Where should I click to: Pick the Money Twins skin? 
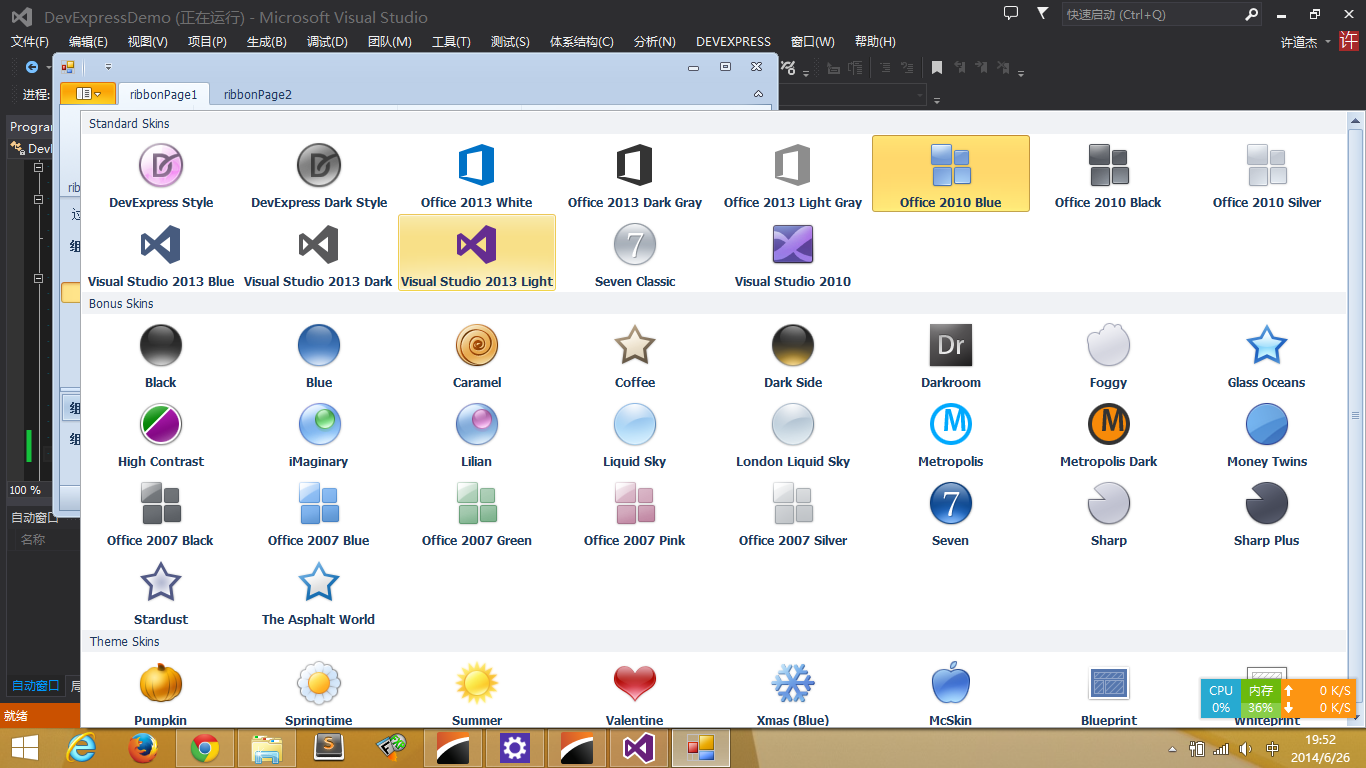(1267, 433)
